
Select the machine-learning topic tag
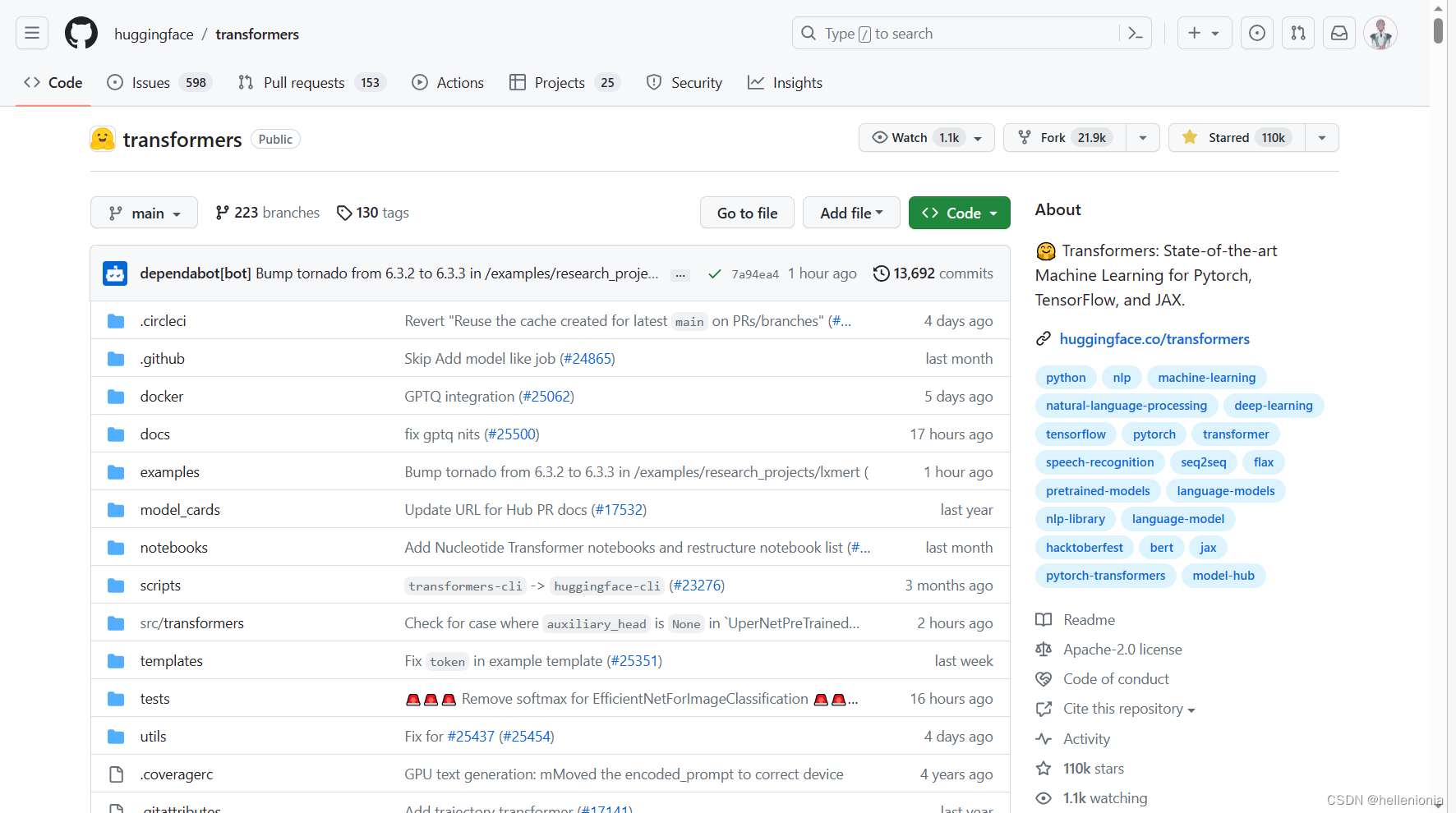point(1206,377)
